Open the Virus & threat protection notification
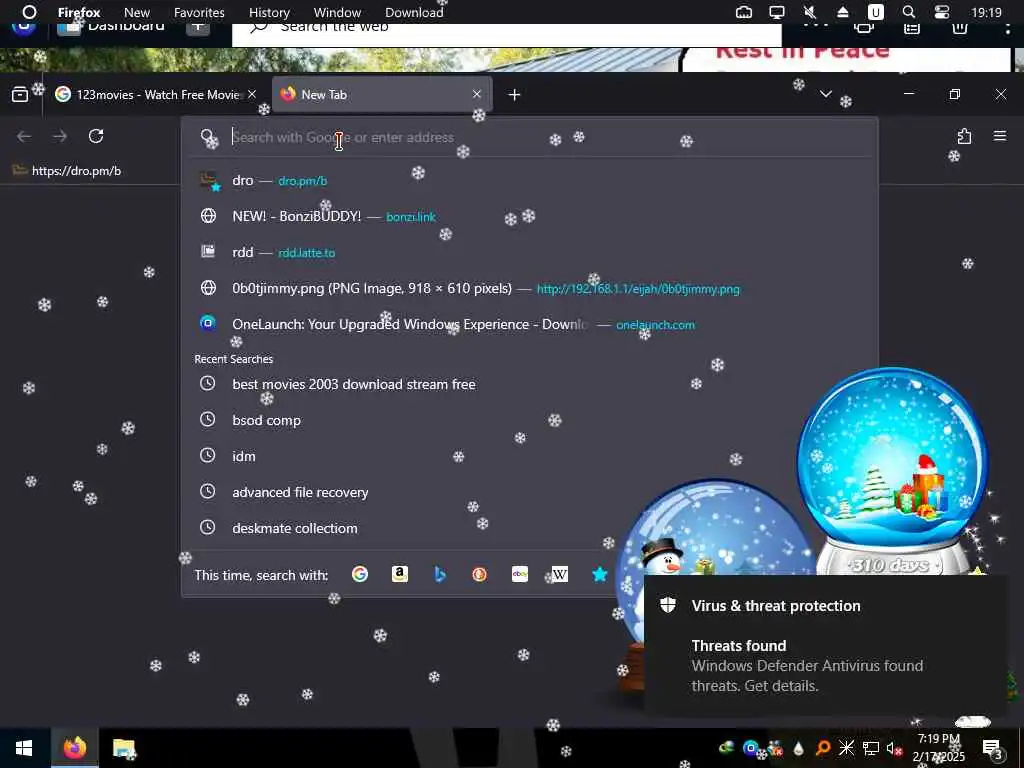 coord(824,645)
